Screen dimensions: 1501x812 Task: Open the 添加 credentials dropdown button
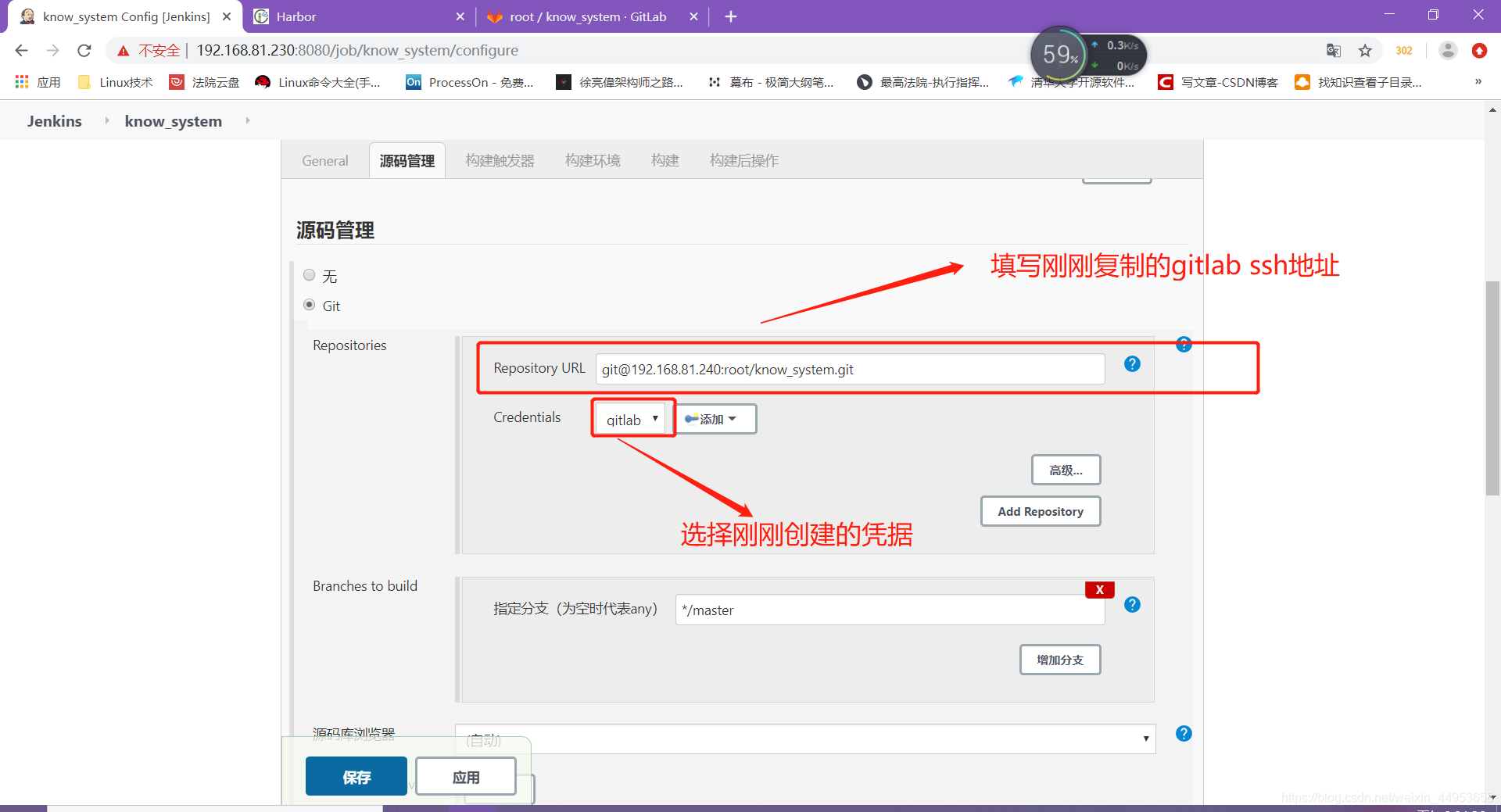[x=715, y=419]
